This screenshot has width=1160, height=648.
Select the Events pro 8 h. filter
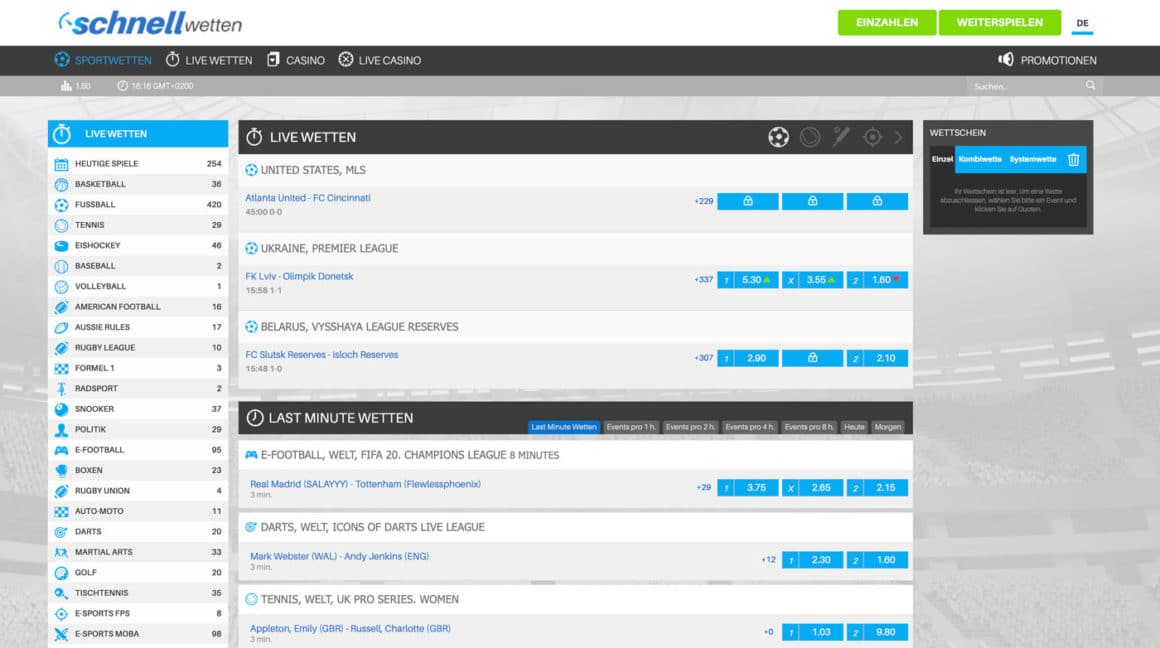coord(809,427)
